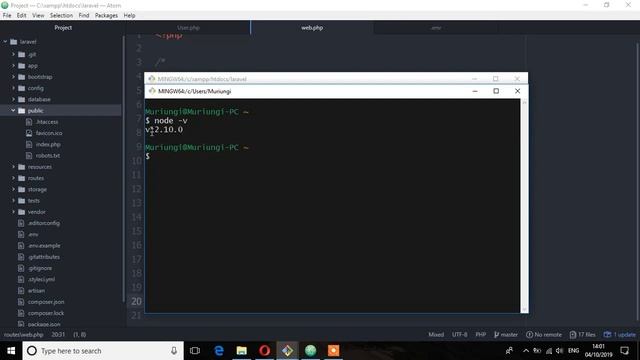Open robots.txt in tree
Image resolution: width=640 pixels, height=360 pixels.
[x=47, y=156]
